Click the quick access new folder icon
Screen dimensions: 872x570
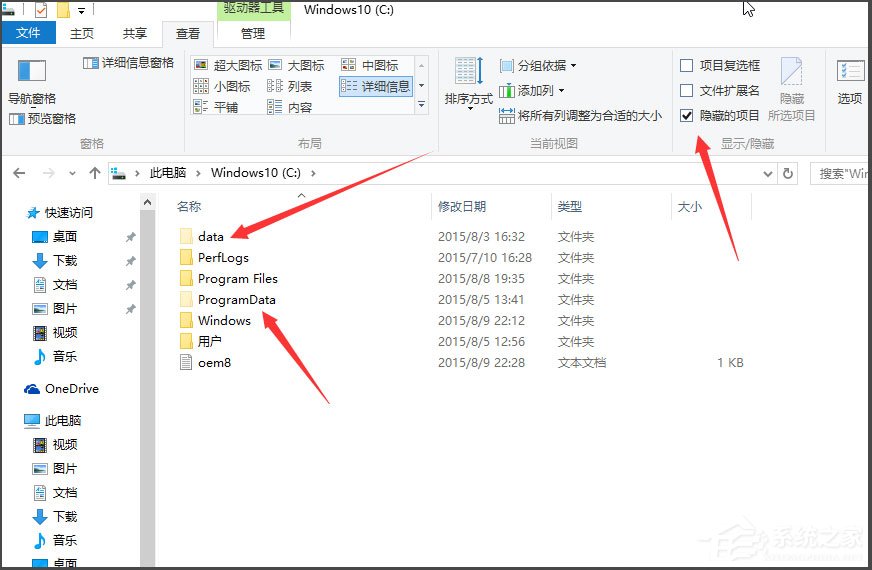63,9
